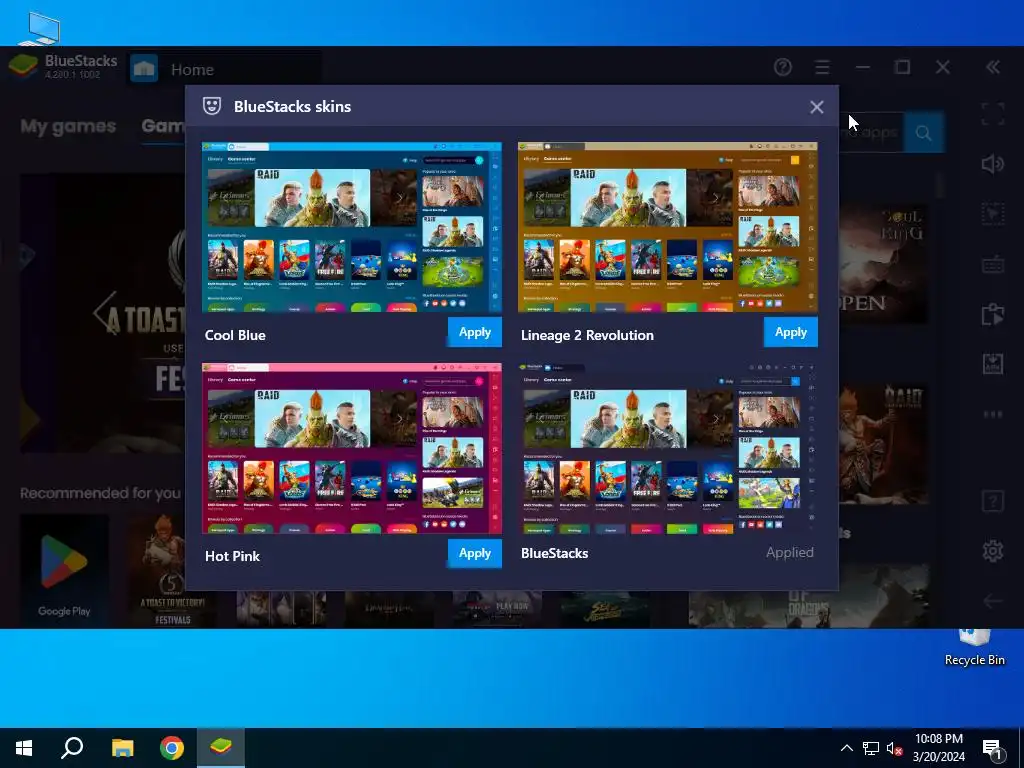Open Windows taskbar search
1024x768 pixels.
coord(72,748)
